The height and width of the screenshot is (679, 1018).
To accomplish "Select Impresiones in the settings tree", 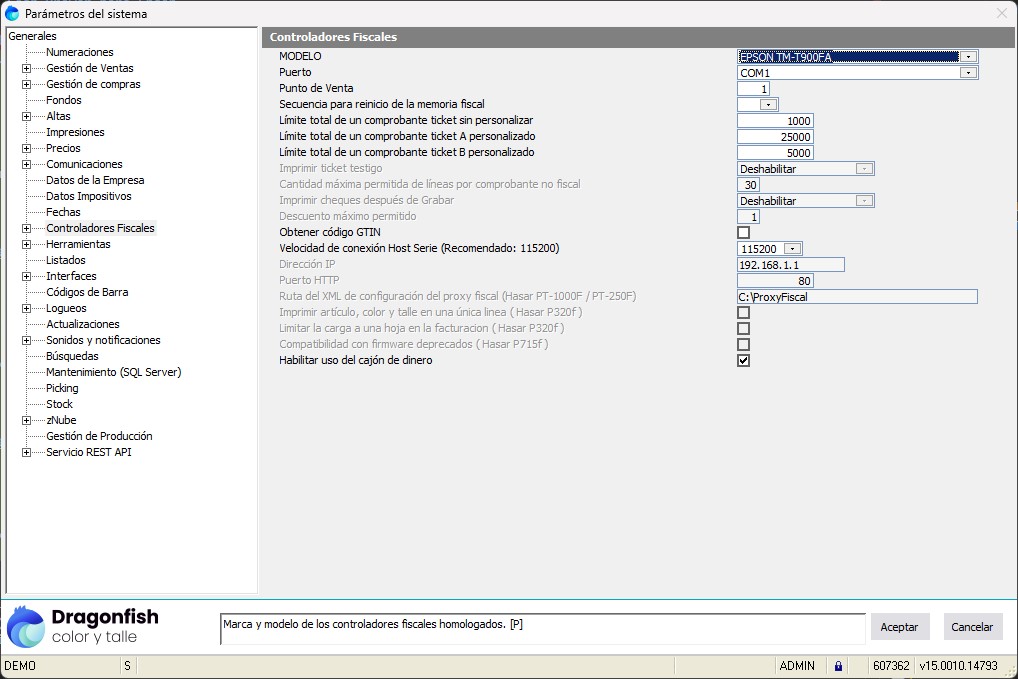I will click(75, 132).
